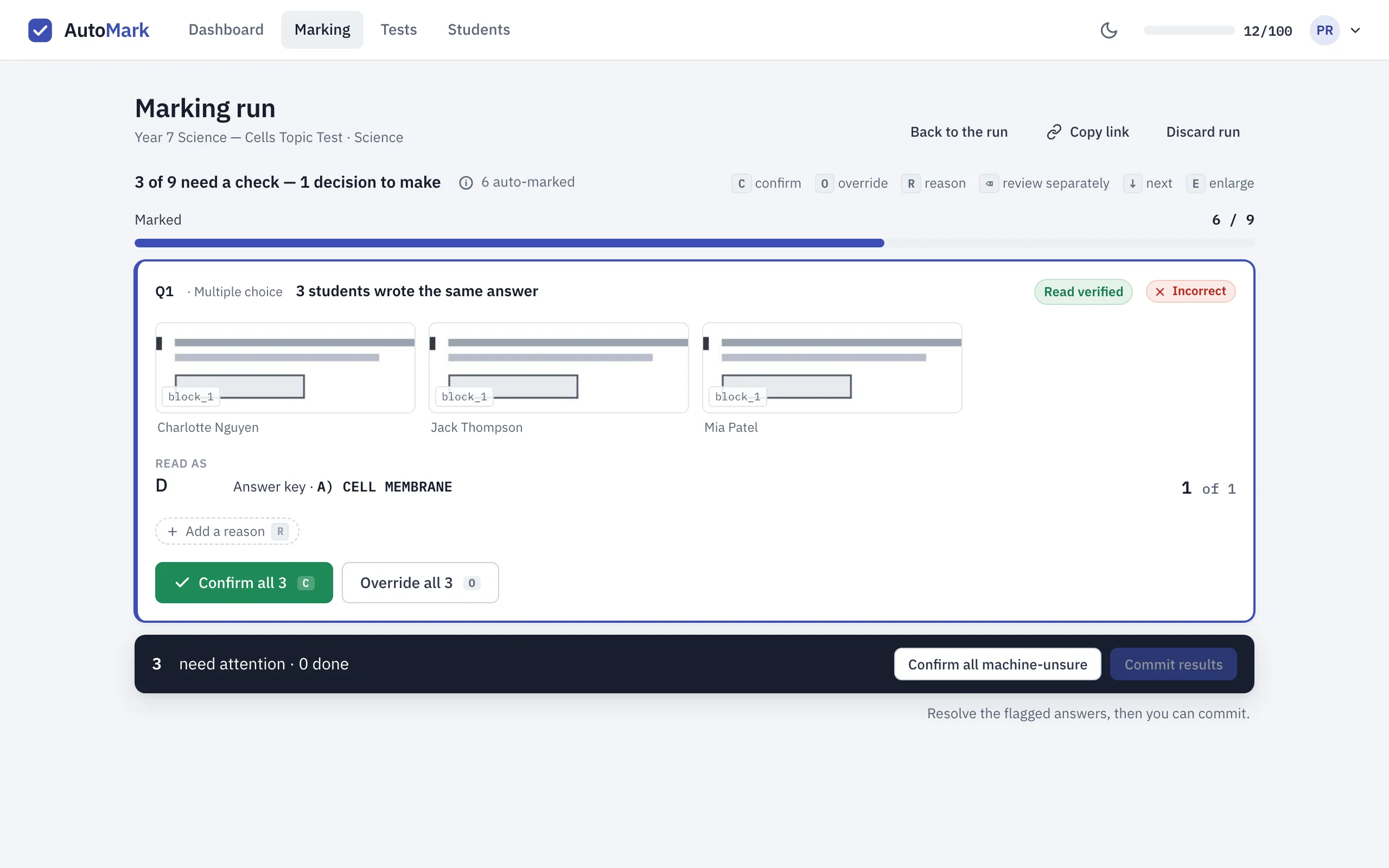Click the O override shortcut key
Viewport: 1389px width, 868px height.
point(824,184)
